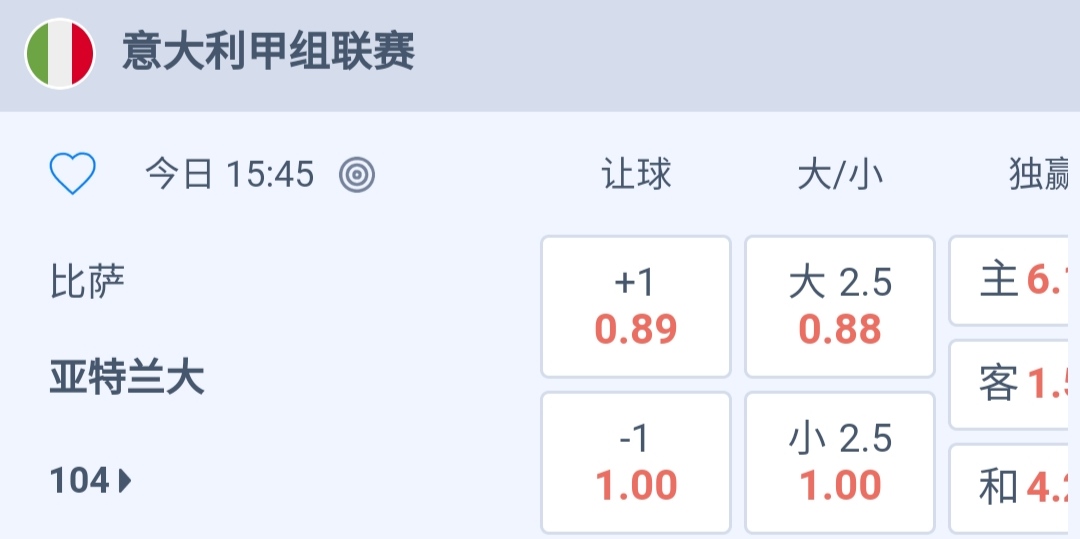The image size is (1080, 539).
Task: Pick Over 2.5 (大) odds 0.88
Action: 840,307
